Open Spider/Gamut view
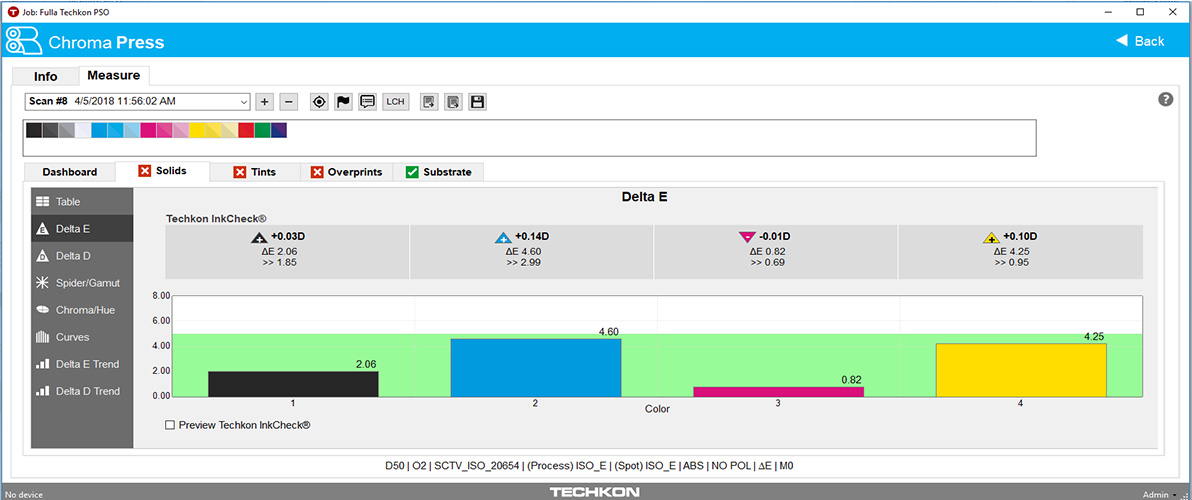Screen dimensions: 1192x500 [x=82, y=283]
